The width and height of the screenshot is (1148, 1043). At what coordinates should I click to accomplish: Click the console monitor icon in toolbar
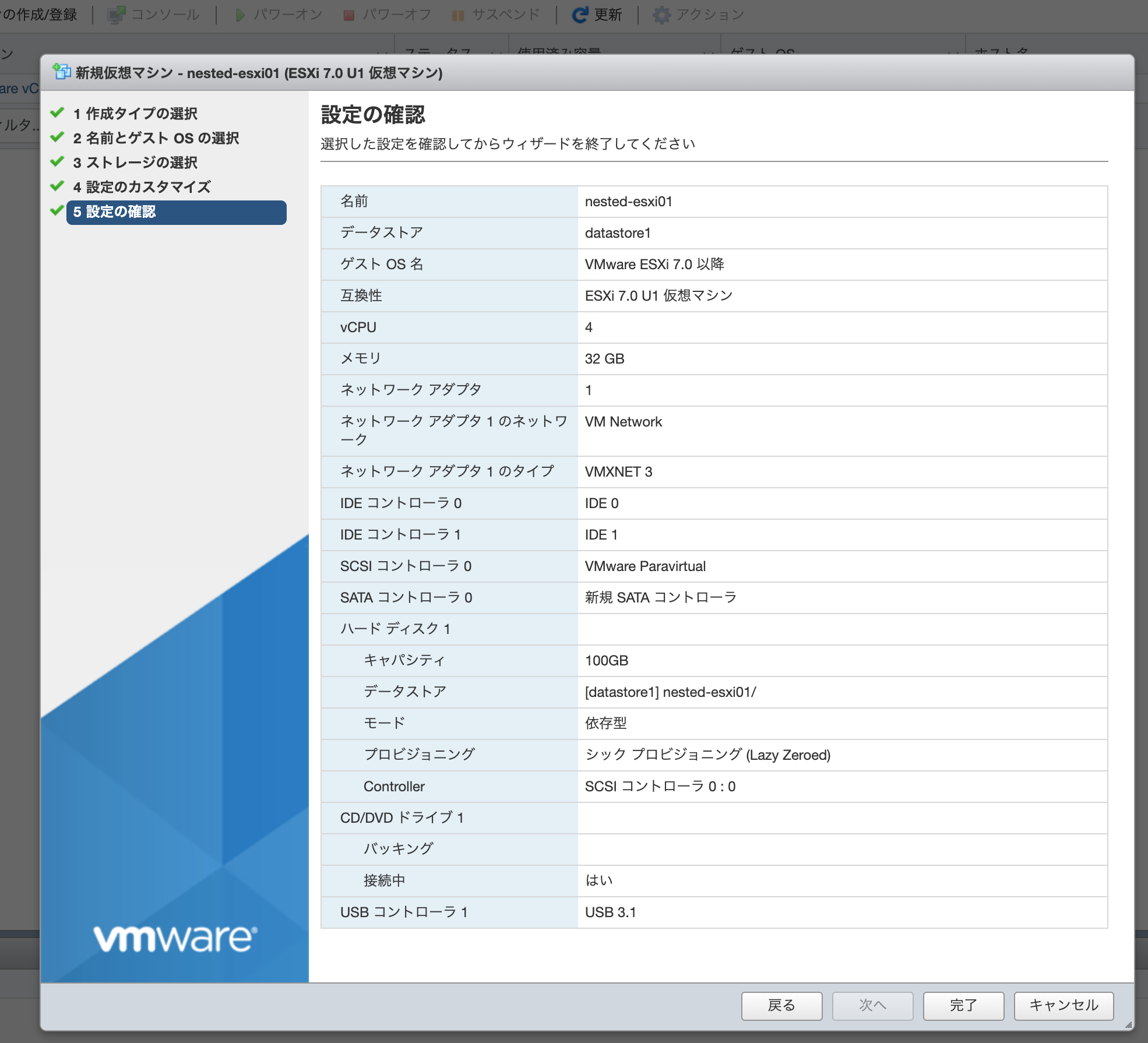pyautogui.click(x=117, y=15)
